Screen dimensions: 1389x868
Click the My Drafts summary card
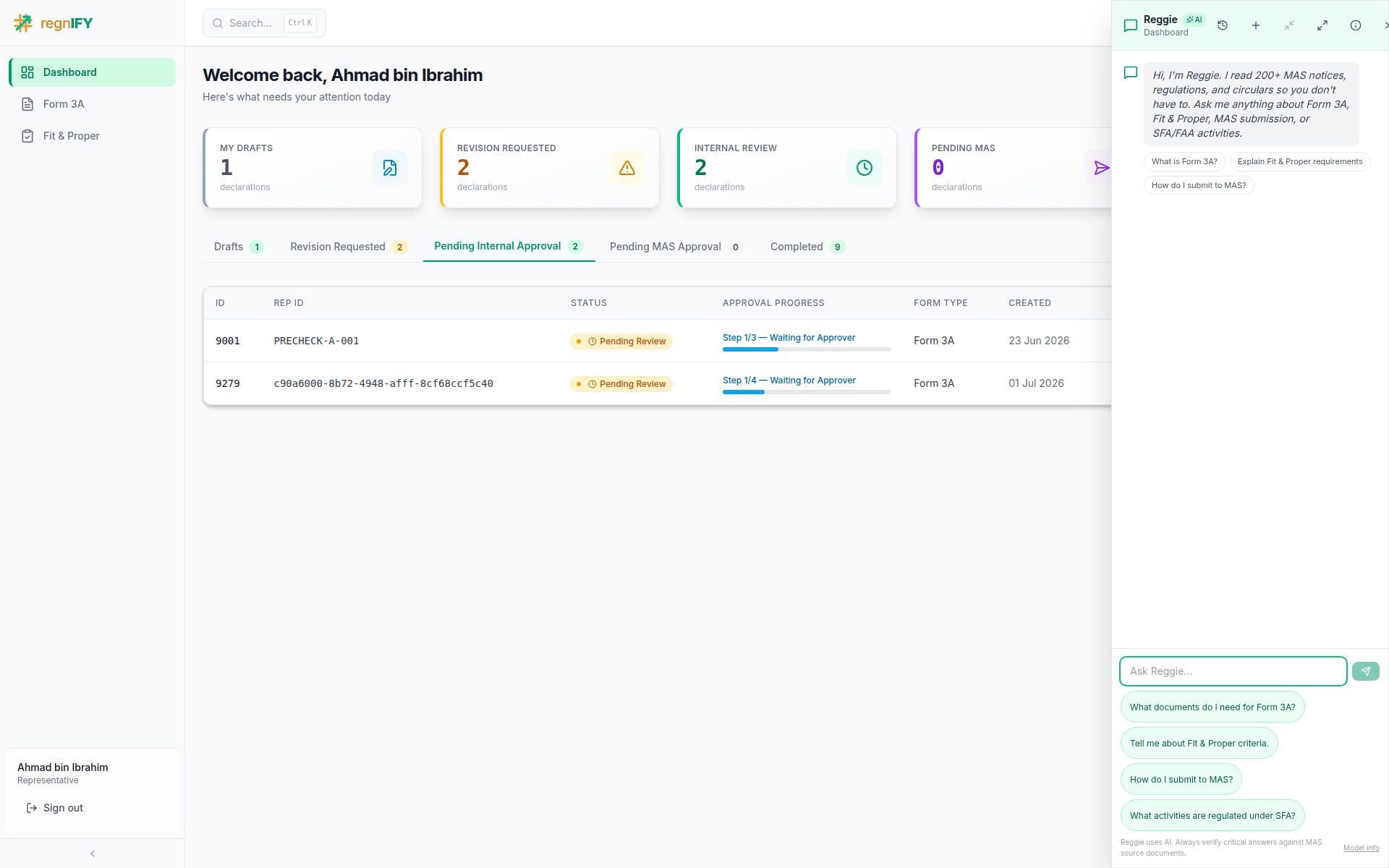tap(313, 168)
